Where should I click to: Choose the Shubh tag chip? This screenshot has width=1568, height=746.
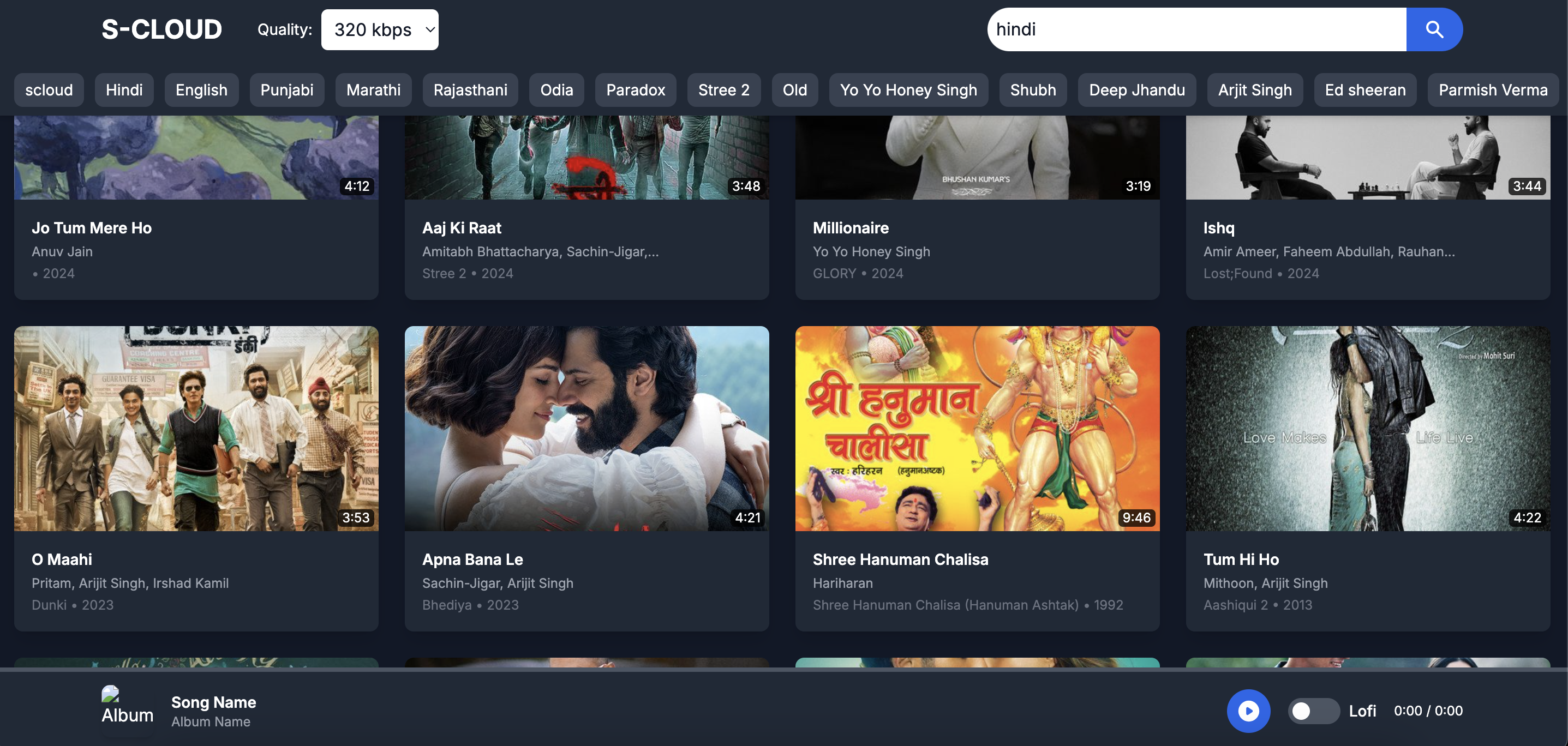[1033, 90]
